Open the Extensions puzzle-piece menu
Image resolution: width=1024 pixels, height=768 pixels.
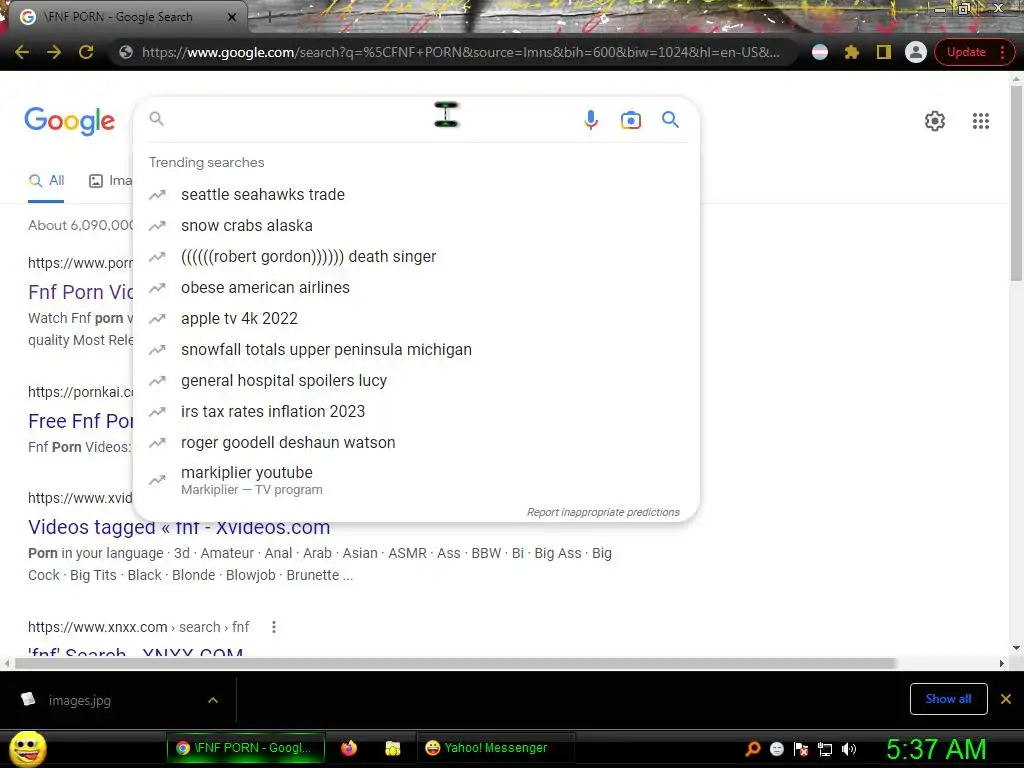[x=852, y=52]
